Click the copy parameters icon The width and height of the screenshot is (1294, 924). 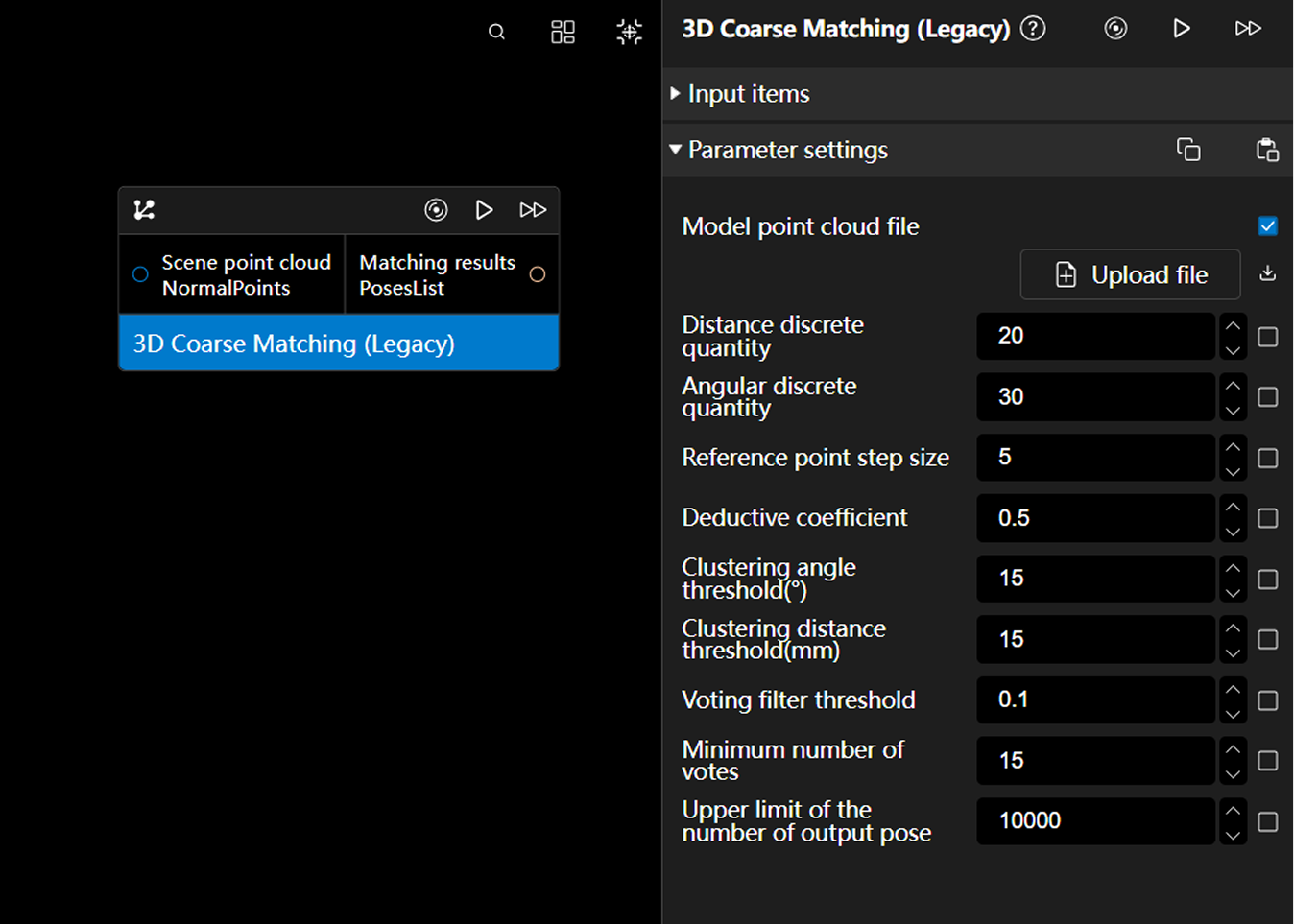point(1188,150)
